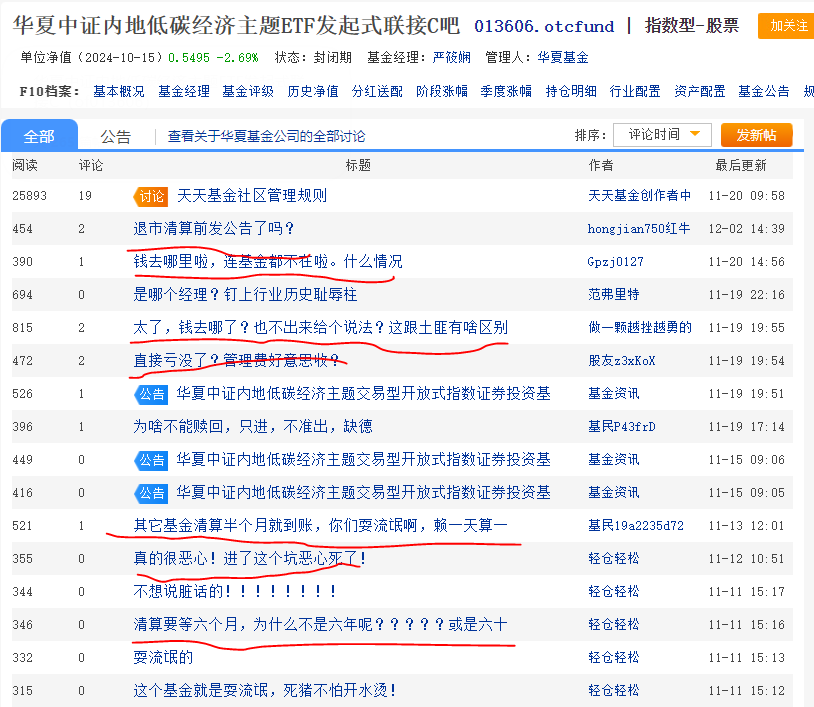Image resolution: width=814 pixels, height=707 pixels.
Task: Open the 行业配置 F10 link
Action: click(x=635, y=91)
